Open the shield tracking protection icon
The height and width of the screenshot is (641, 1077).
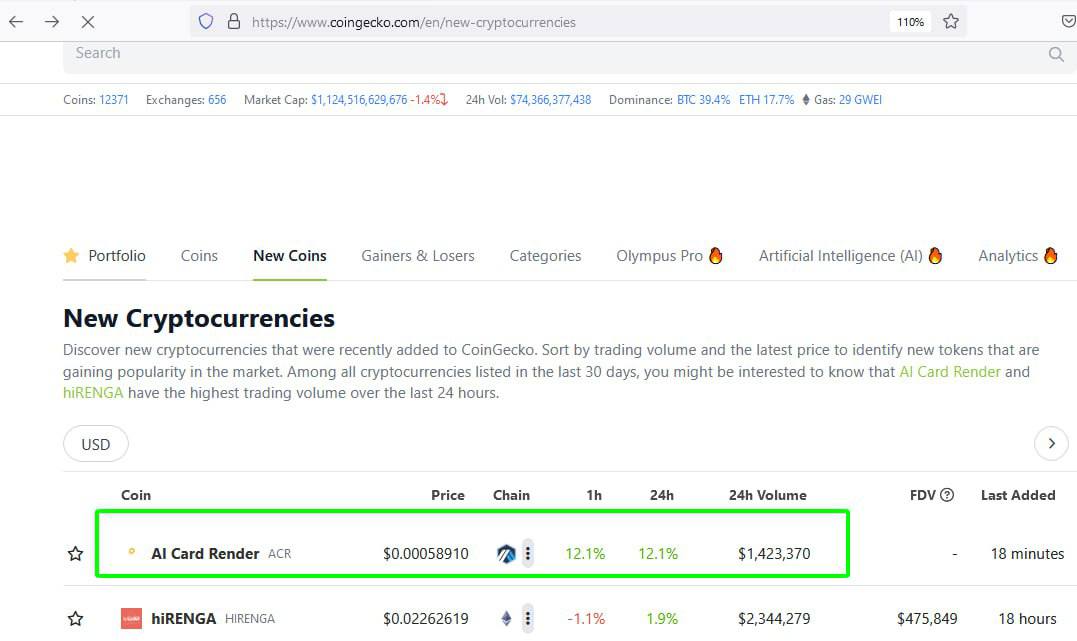click(206, 22)
